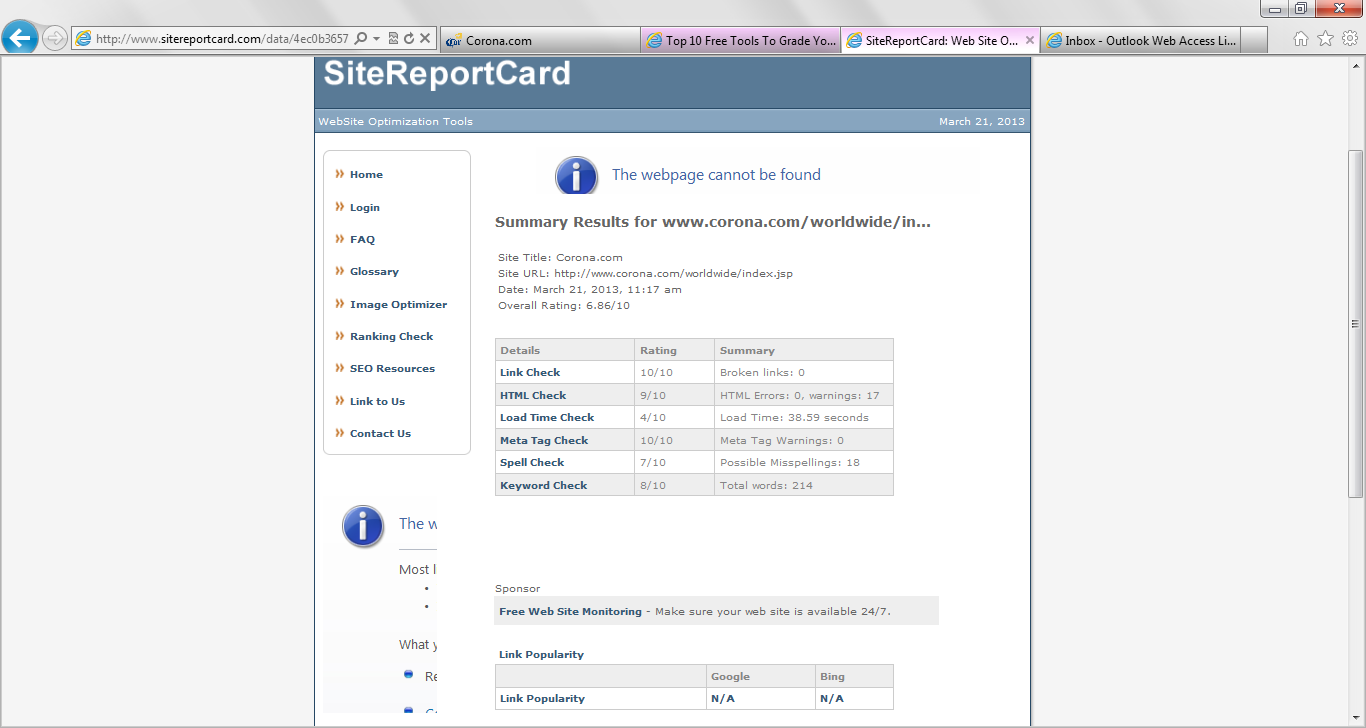Open the Keyword Check details link

(x=543, y=485)
